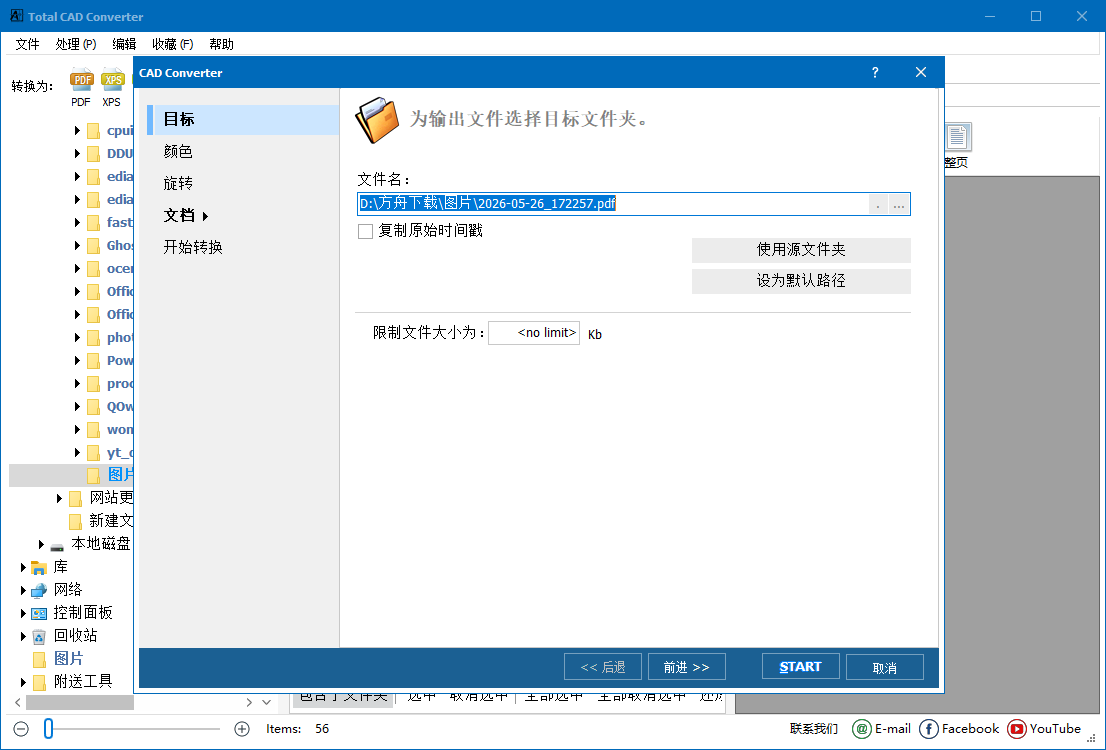Open the 文件 menu

[x=28, y=44]
